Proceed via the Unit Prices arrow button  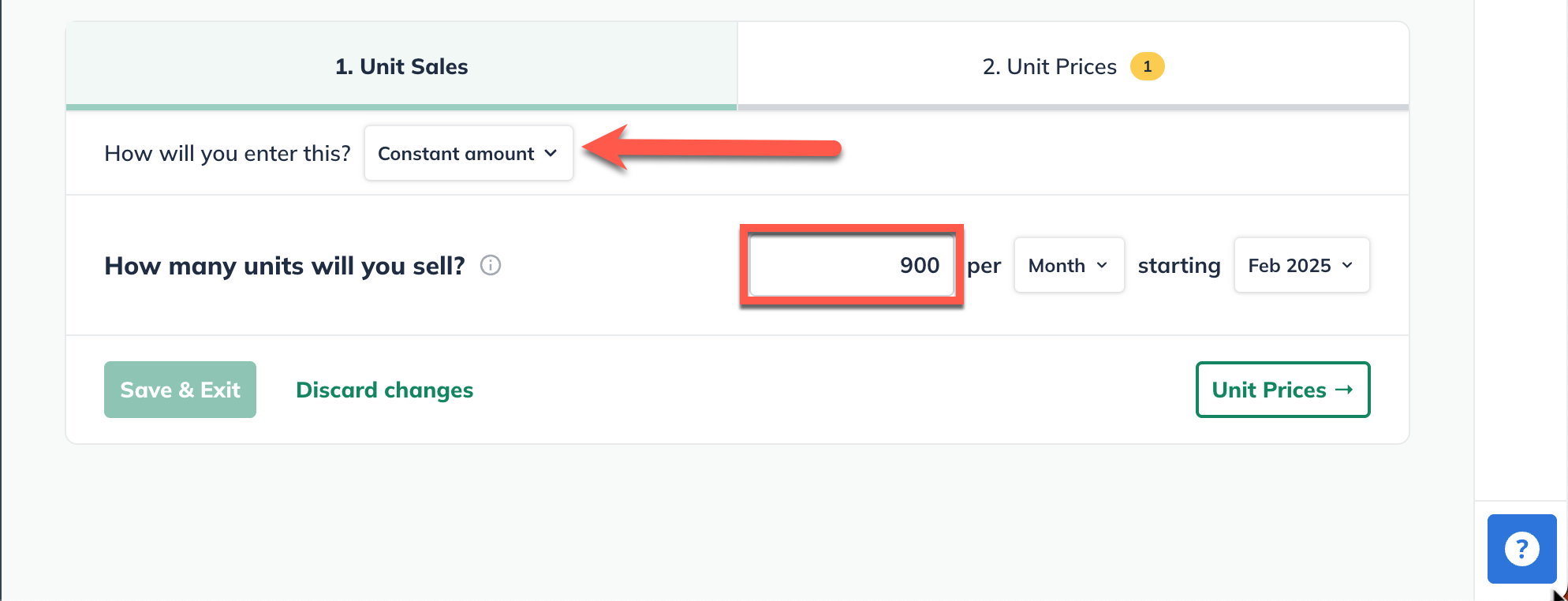tap(1282, 389)
